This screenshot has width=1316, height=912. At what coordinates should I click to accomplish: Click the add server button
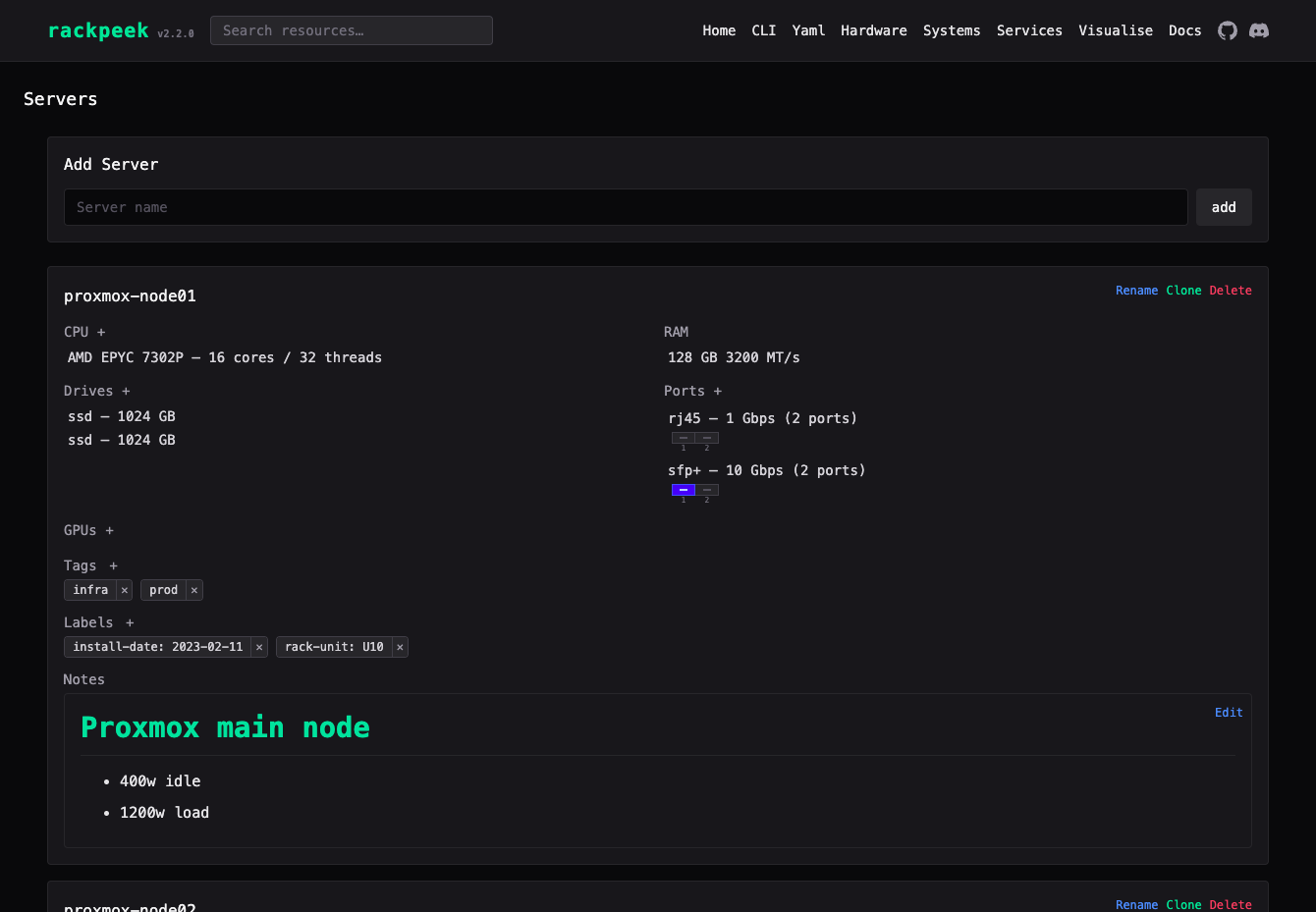coord(1224,207)
